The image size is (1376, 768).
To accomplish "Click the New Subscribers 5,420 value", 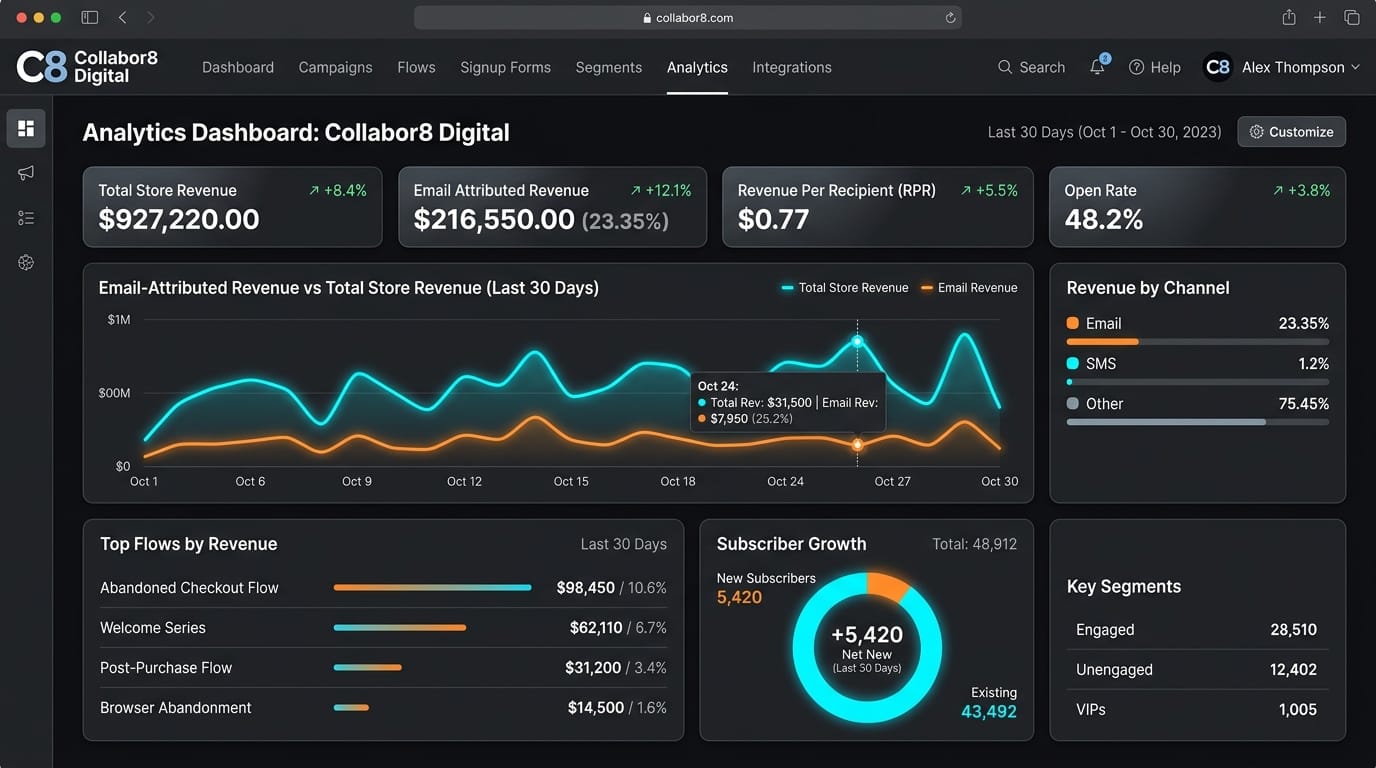I will (x=739, y=598).
